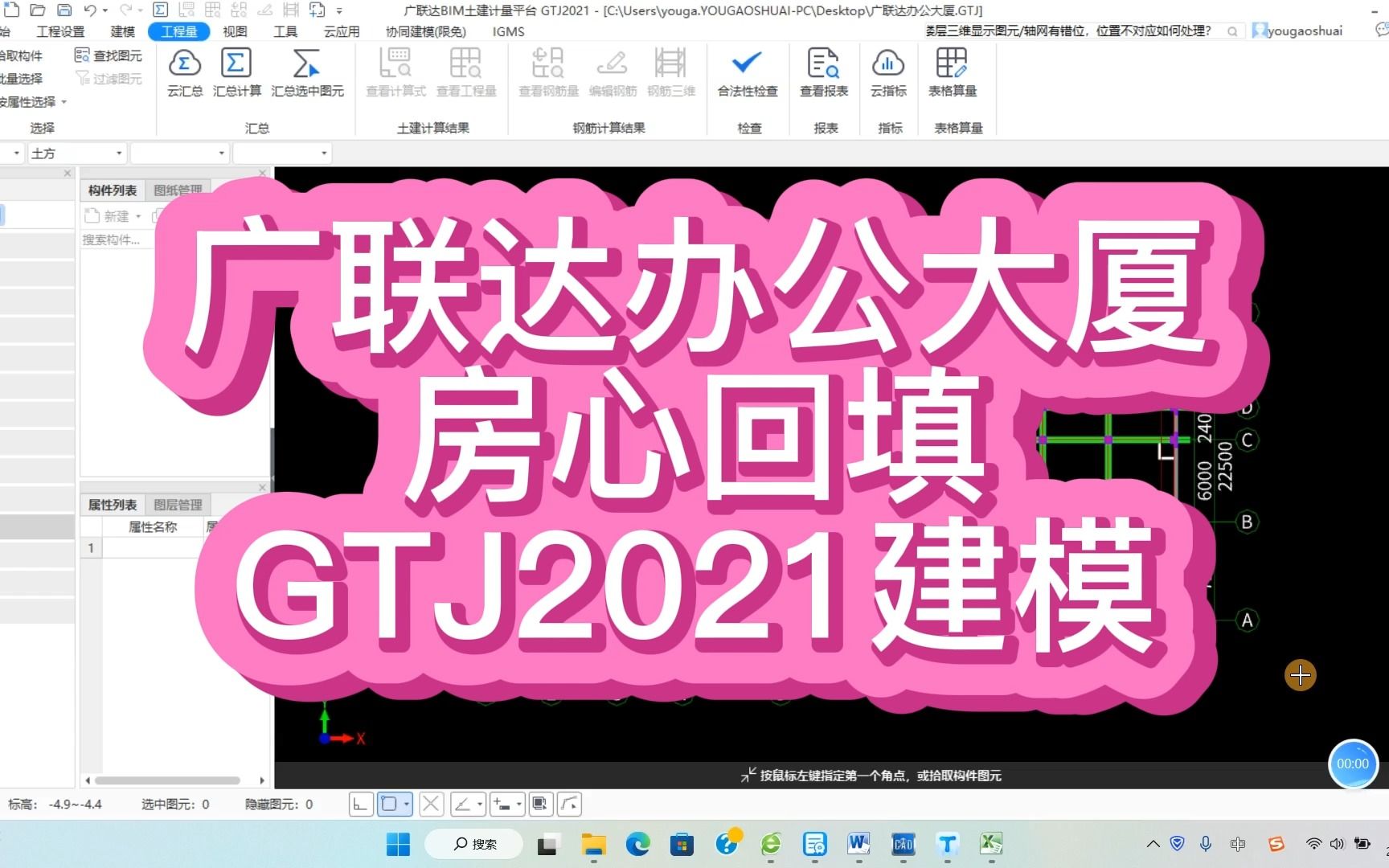Open the third empty selector dropdown

point(282,153)
